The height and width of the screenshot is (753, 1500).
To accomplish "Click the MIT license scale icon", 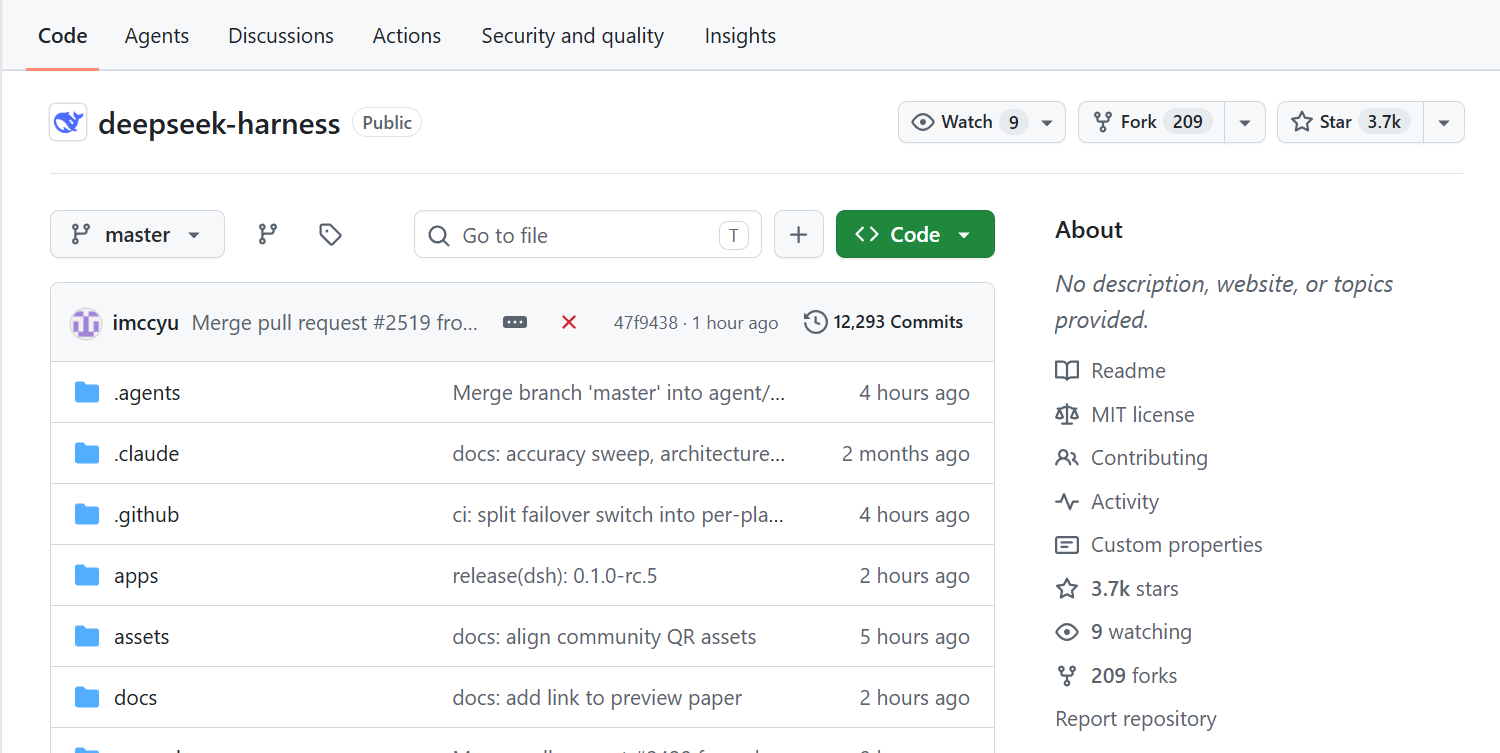I will tap(1067, 414).
